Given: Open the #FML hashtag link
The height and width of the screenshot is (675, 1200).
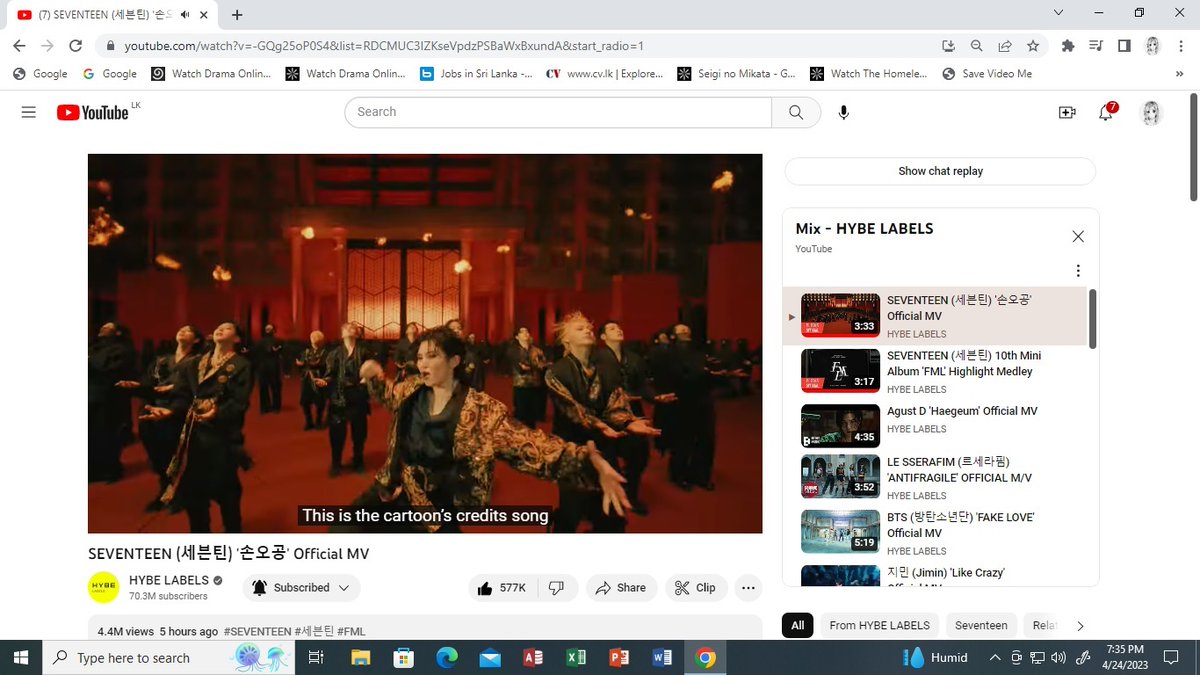Looking at the screenshot, I should tap(351, 632).
